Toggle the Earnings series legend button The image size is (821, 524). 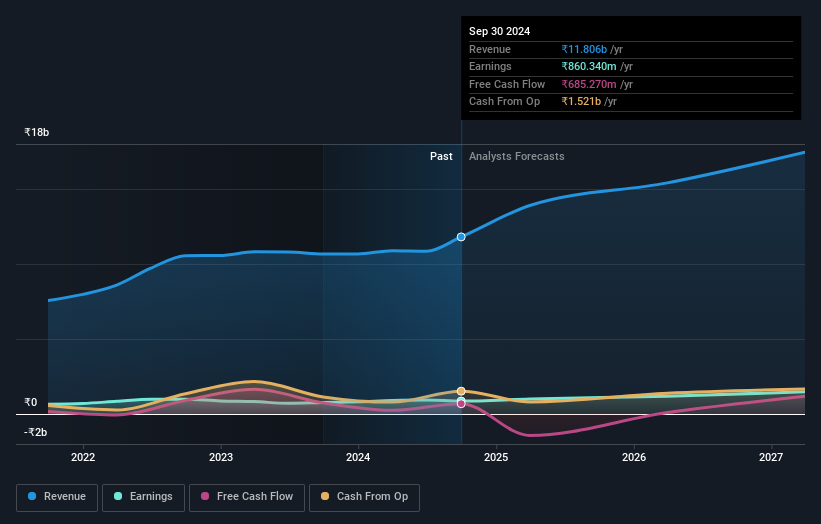coord(143,497)
